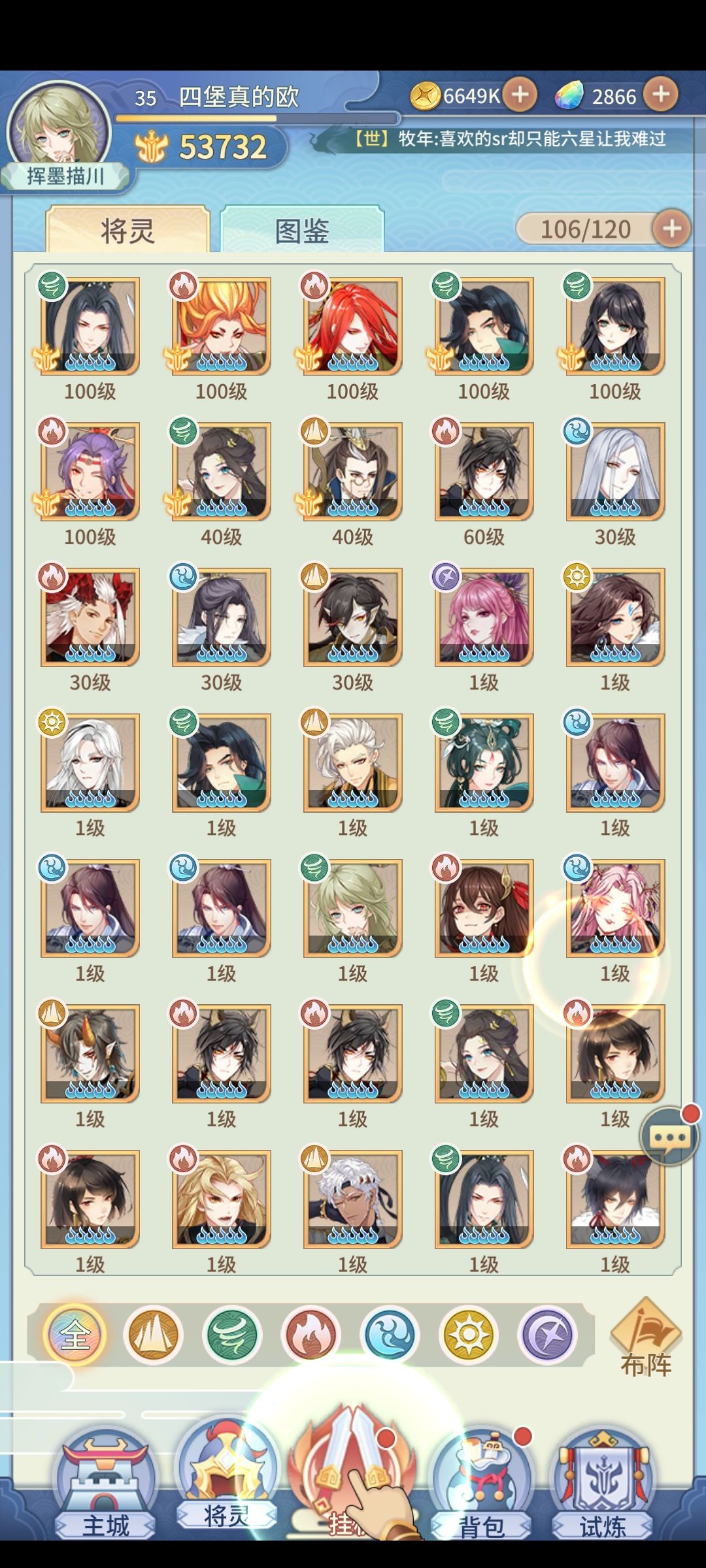Add more gems with plus button
Image resolution: width=706 pixels, height=1568 pixels.
point(661,95)
